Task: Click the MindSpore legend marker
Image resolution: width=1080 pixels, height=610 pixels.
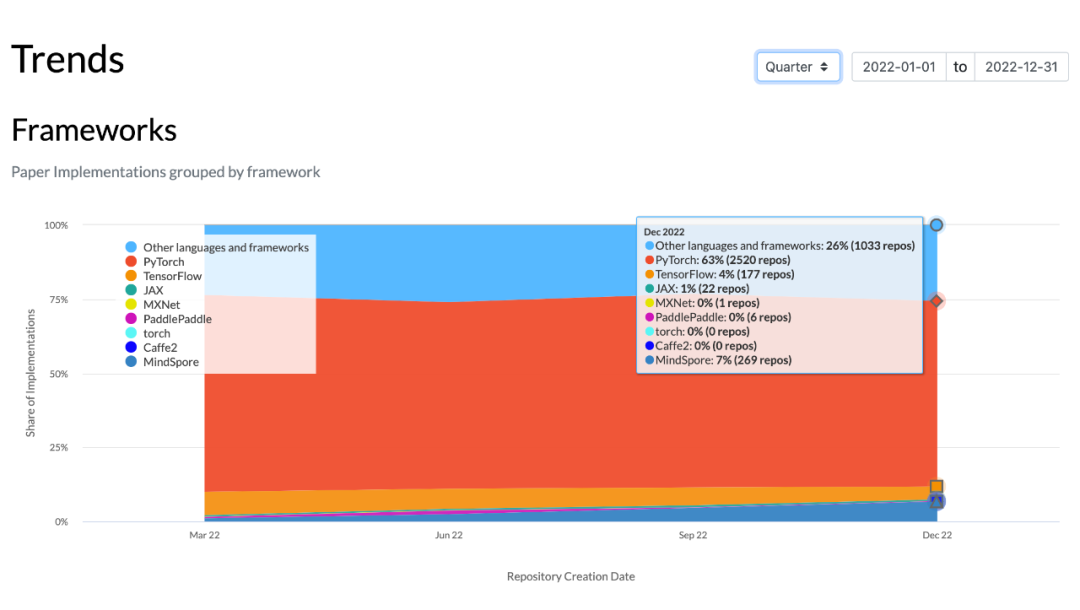Action: tap(131, 362)
